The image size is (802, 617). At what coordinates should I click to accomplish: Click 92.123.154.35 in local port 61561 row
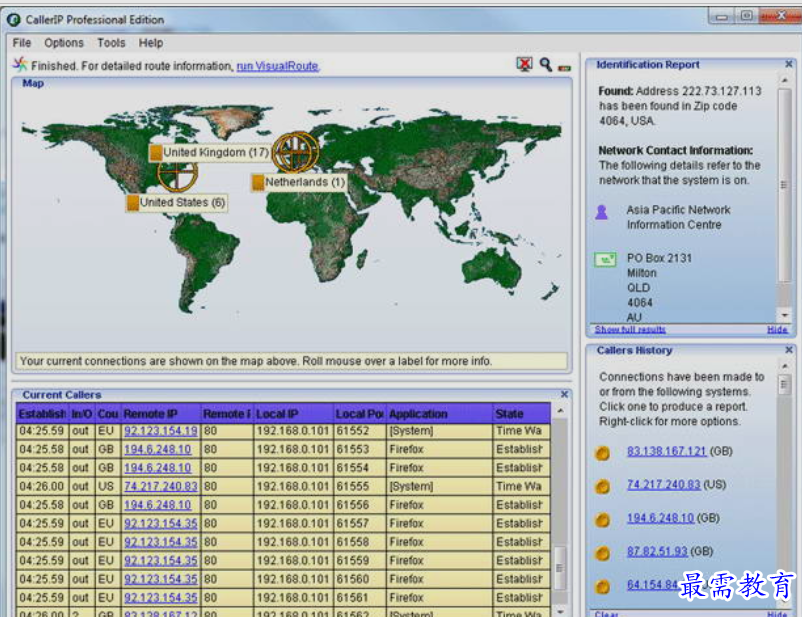tap(161, 598)
